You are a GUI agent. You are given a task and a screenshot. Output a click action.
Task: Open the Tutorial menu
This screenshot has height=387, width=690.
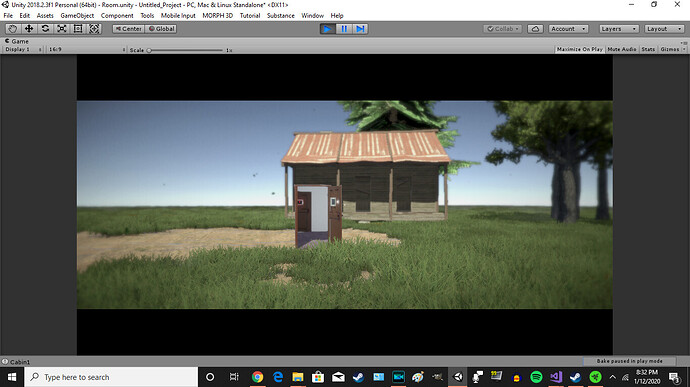pyautogui.click(x=250, y=15)
